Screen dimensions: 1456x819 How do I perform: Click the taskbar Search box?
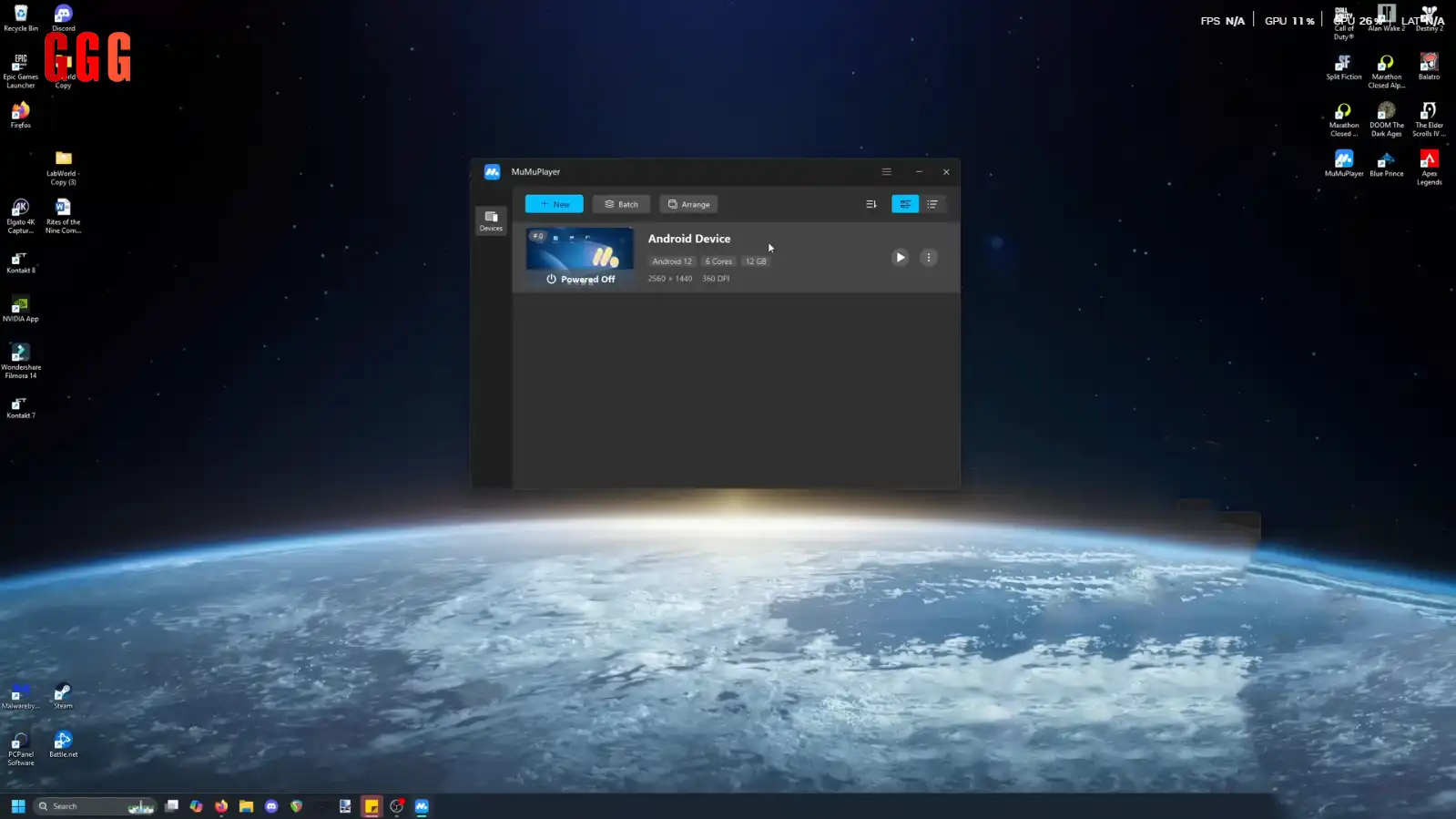click(x=95, y=806)
